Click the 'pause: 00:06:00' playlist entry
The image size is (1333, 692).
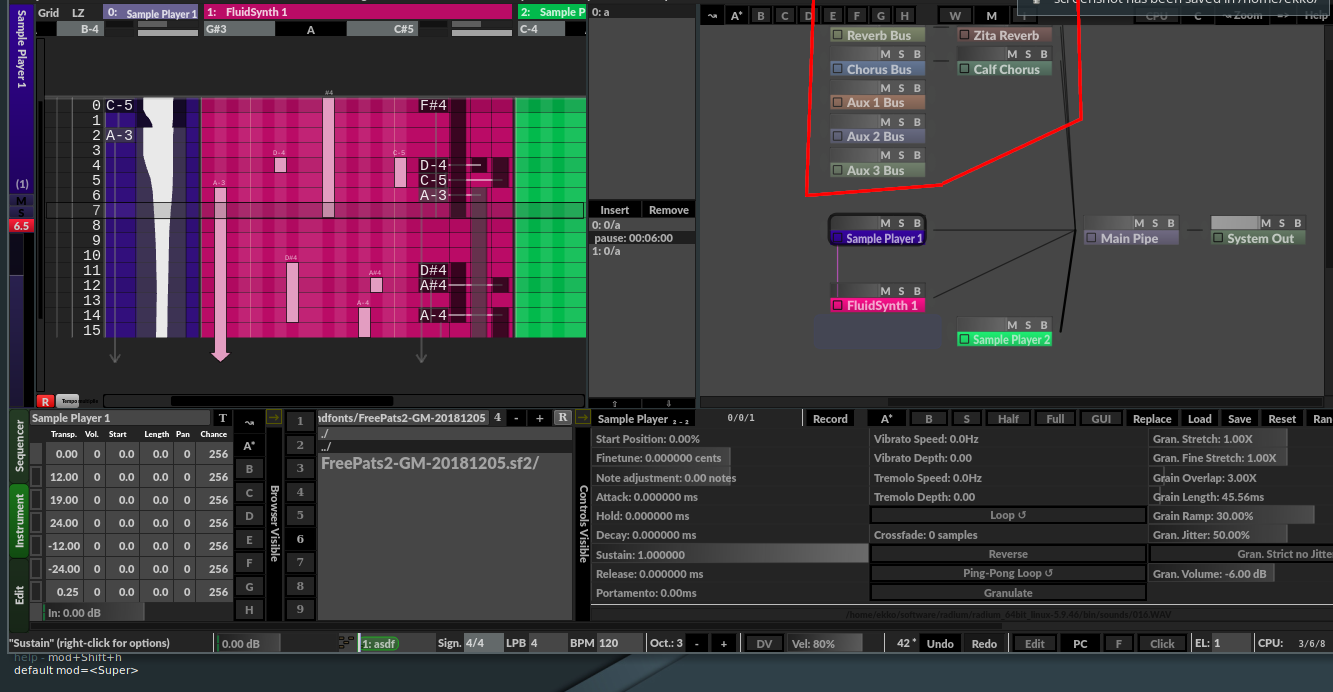[x=642, y=238]
